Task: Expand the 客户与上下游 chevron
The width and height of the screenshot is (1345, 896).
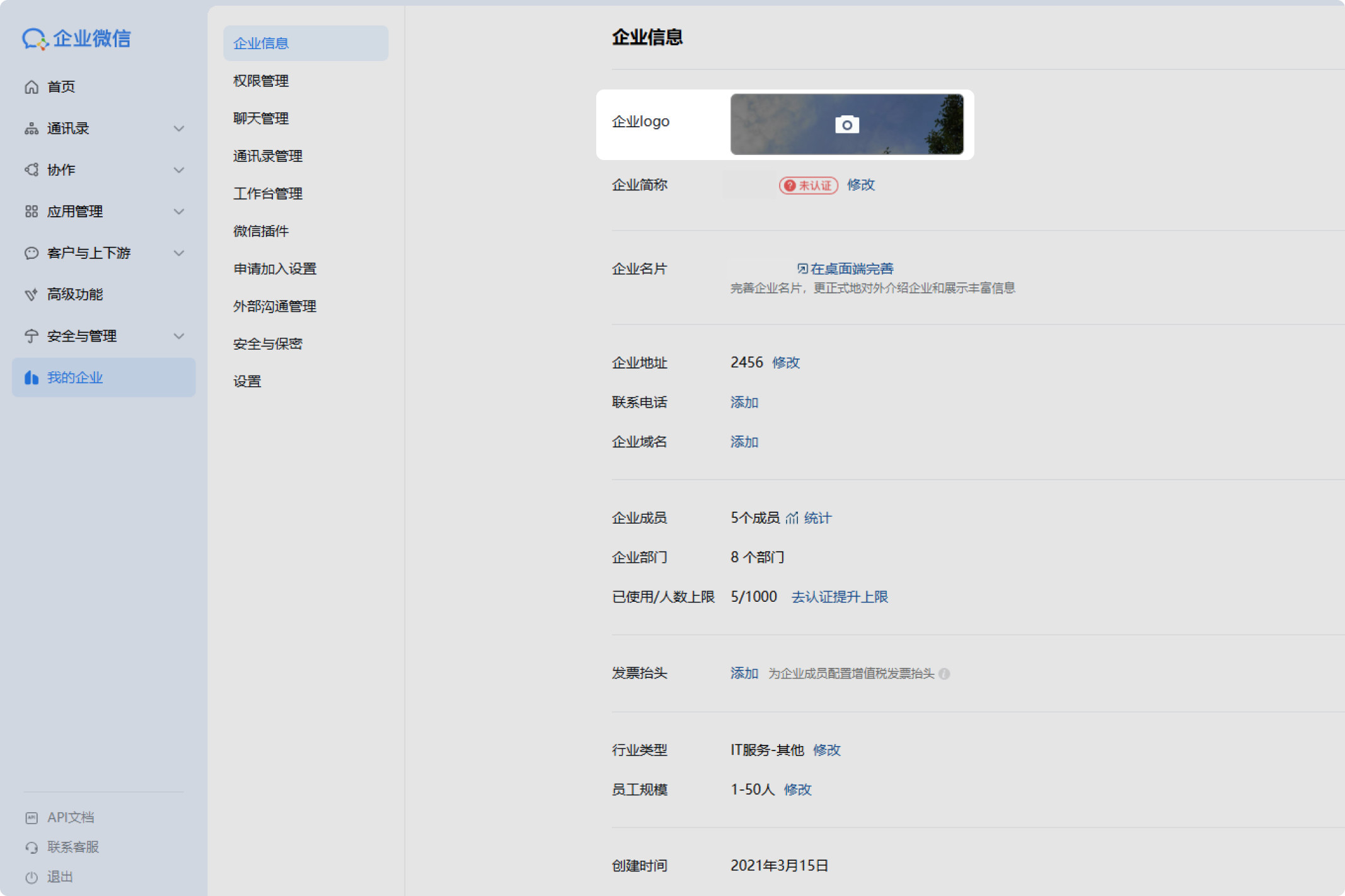Action: pyautogui.click(x=179, y=253)
